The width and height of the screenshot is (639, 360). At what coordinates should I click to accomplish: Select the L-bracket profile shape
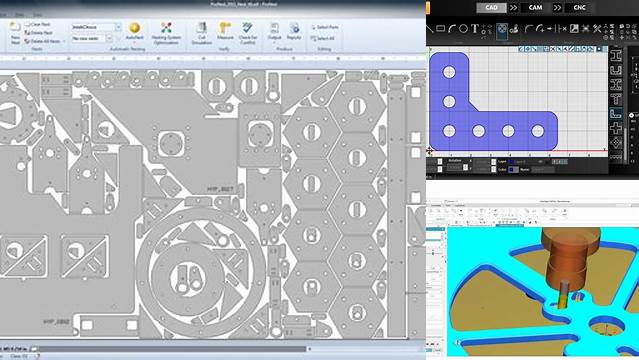616,114
